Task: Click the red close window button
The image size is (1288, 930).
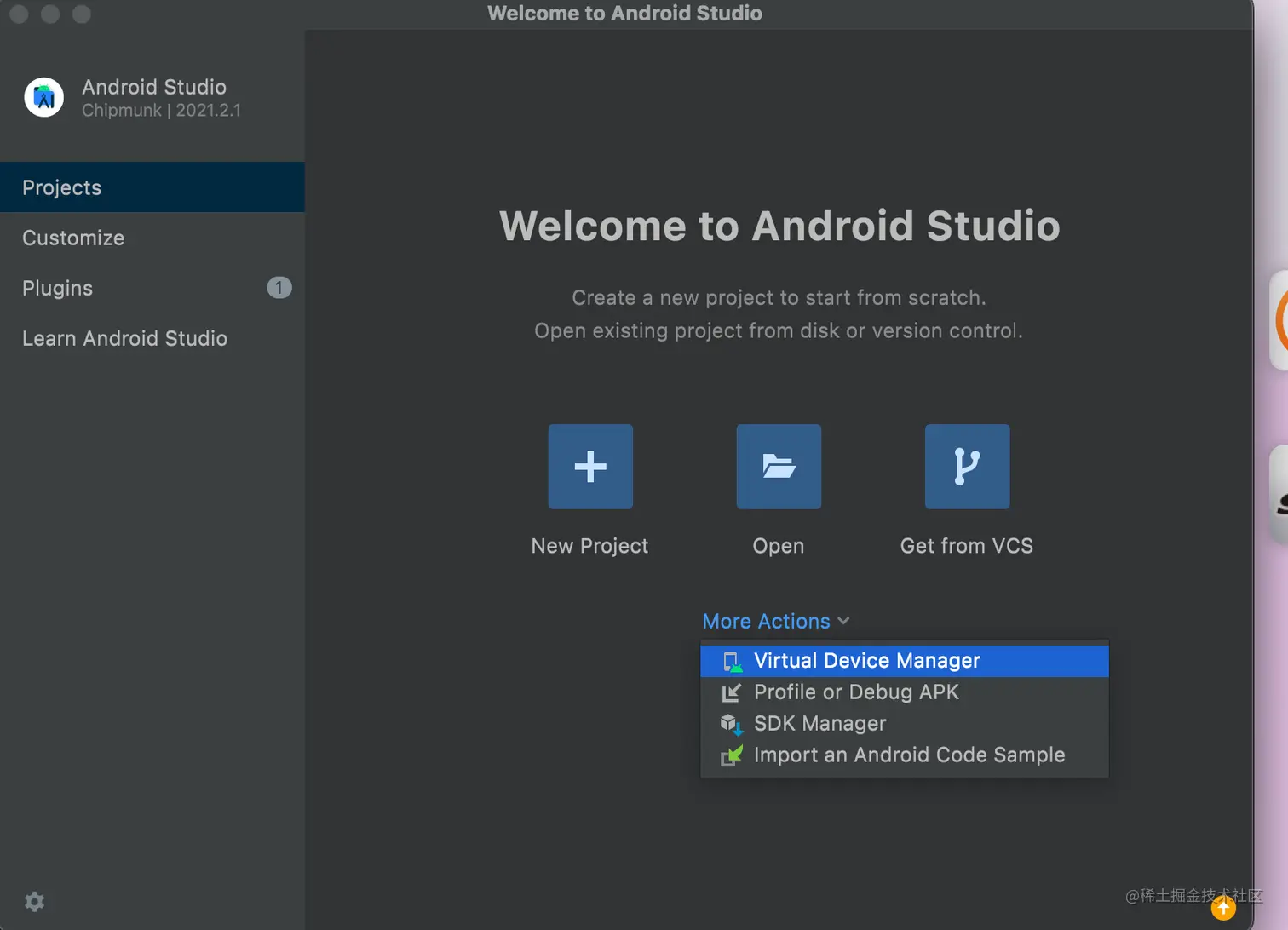Action: [19, 14]
